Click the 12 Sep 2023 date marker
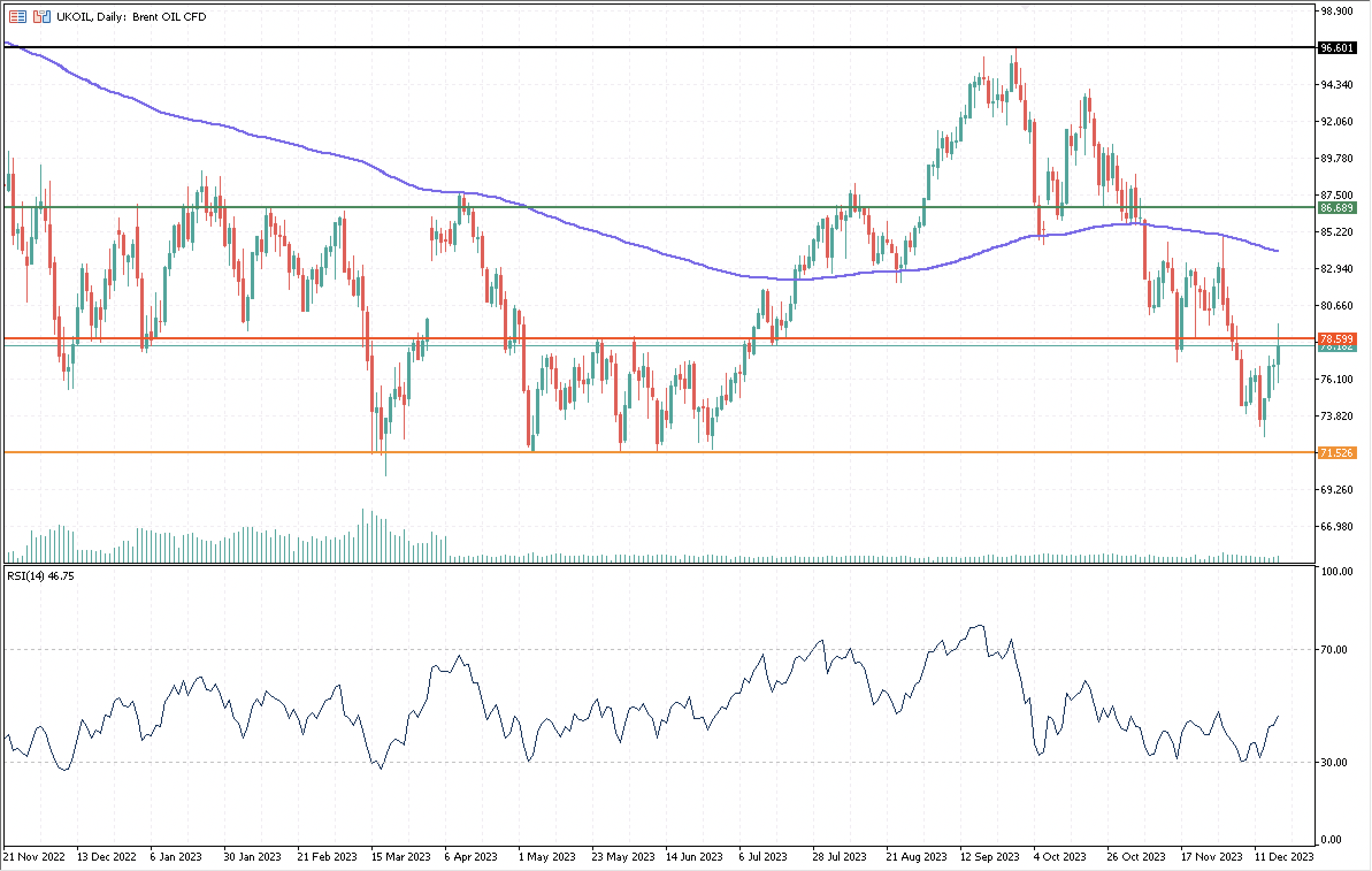This screenshot has width=1372, height=871. [x=990, y=857]
